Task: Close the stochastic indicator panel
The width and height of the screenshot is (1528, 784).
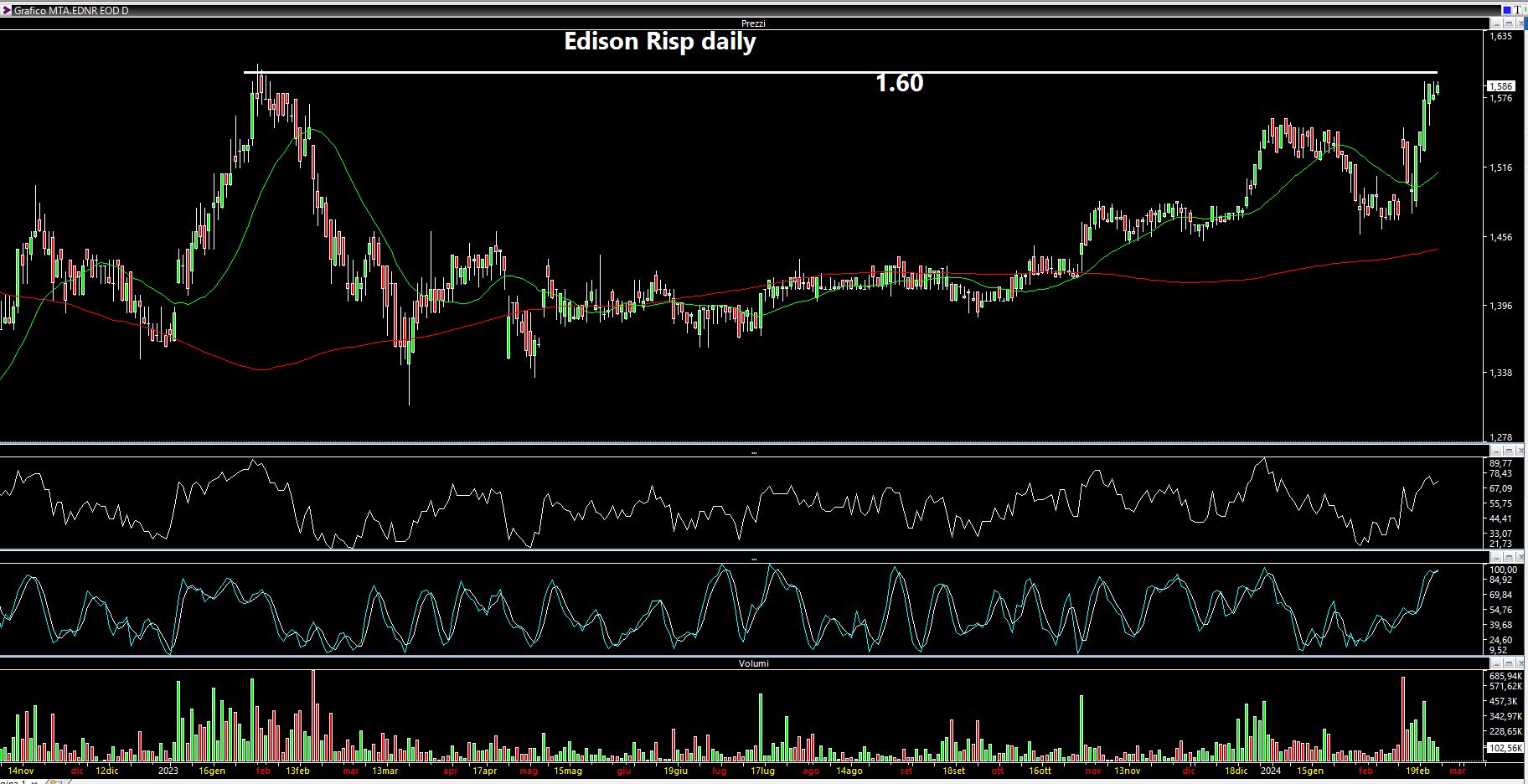Action: [1520, 557]
